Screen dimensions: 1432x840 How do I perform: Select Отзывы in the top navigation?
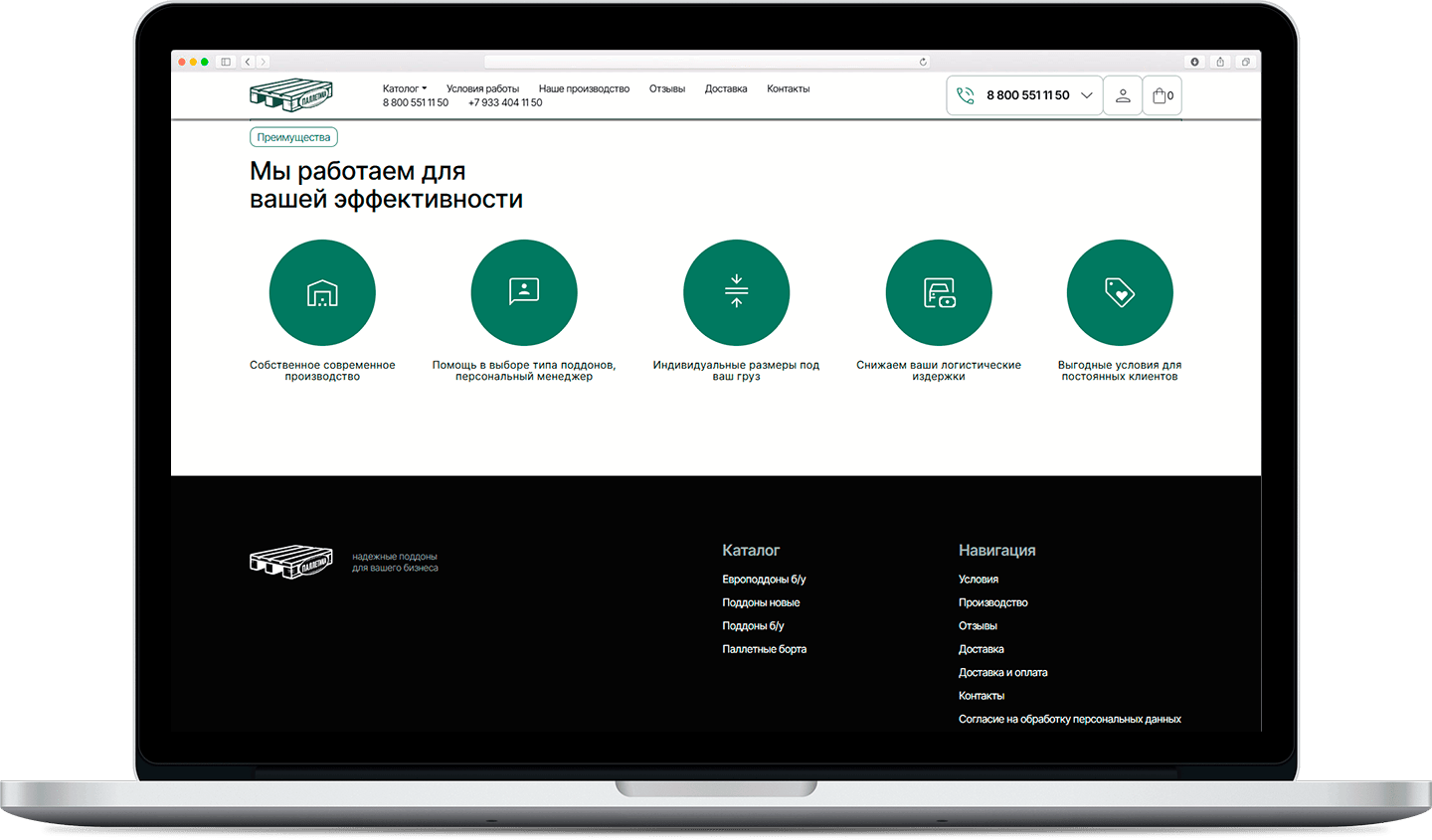667,88
